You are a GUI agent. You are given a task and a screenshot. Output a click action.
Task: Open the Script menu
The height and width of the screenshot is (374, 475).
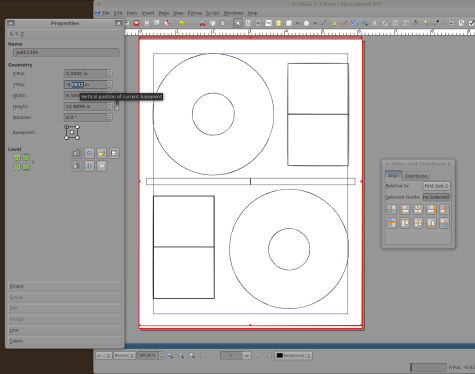[x=212, y=13]
